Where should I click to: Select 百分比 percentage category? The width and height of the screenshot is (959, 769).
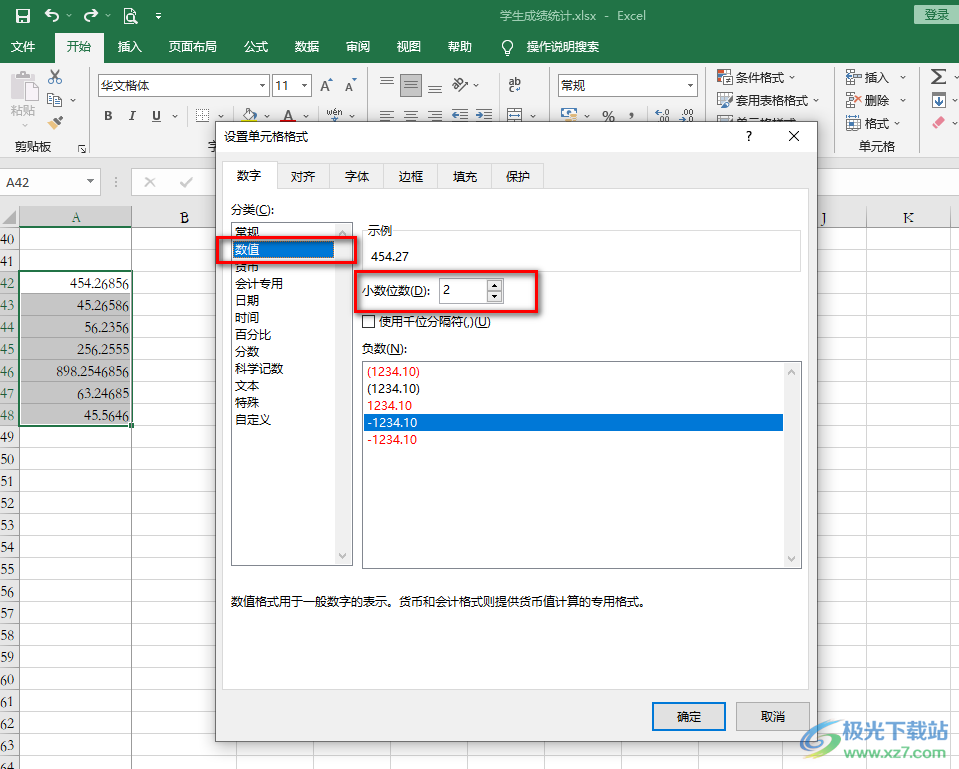click(253, 335)
